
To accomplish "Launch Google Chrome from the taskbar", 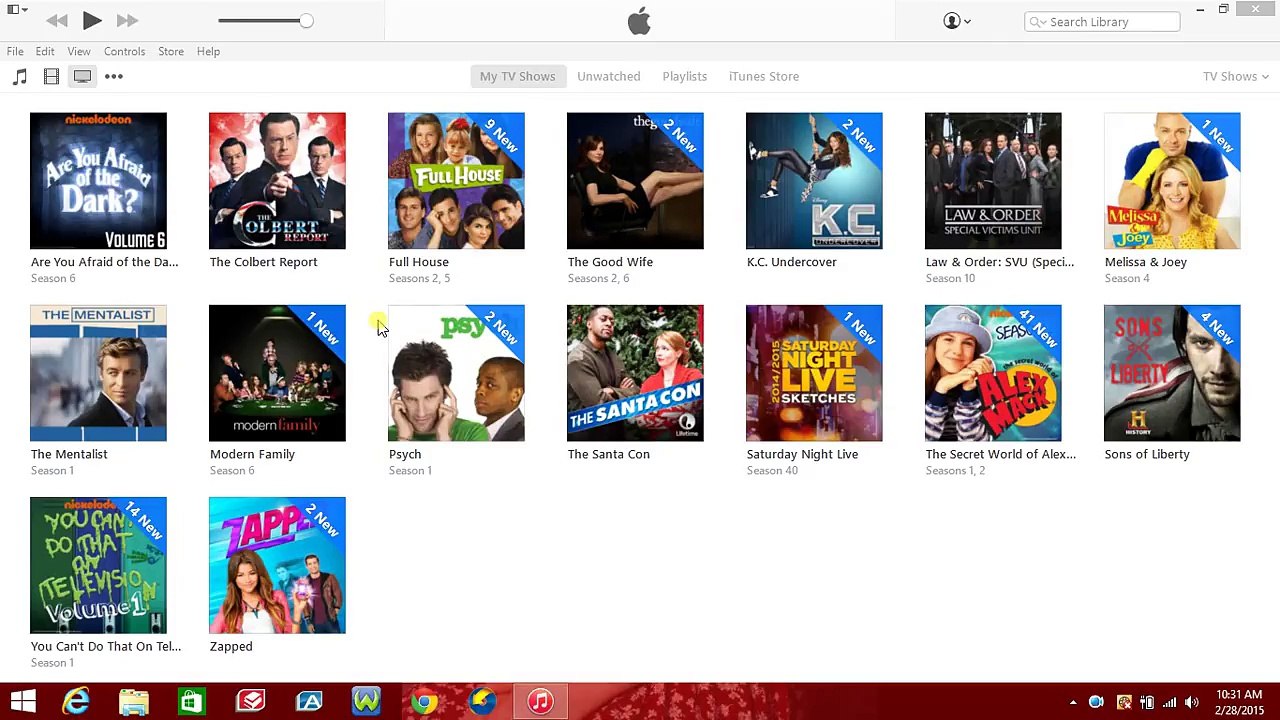I will coord(423,701).
